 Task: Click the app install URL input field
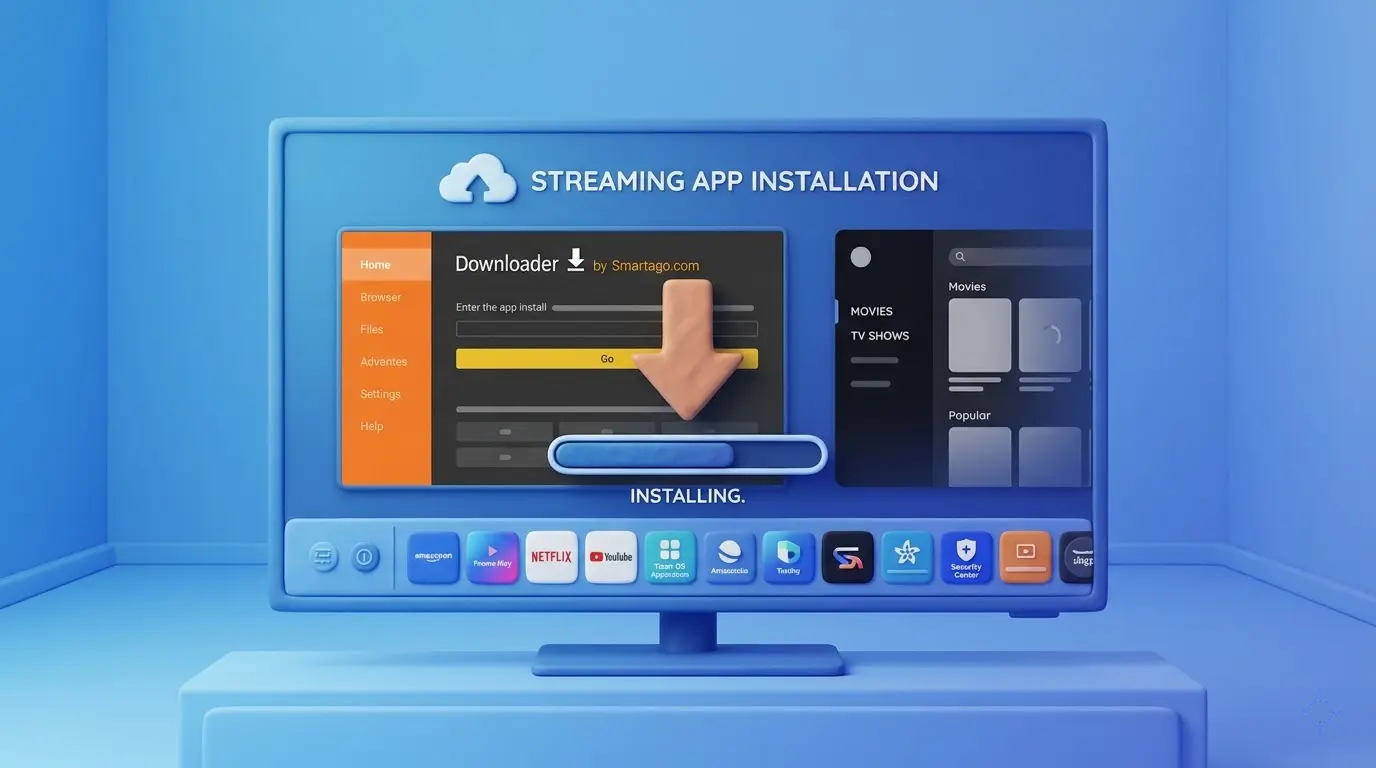(607, 329)
